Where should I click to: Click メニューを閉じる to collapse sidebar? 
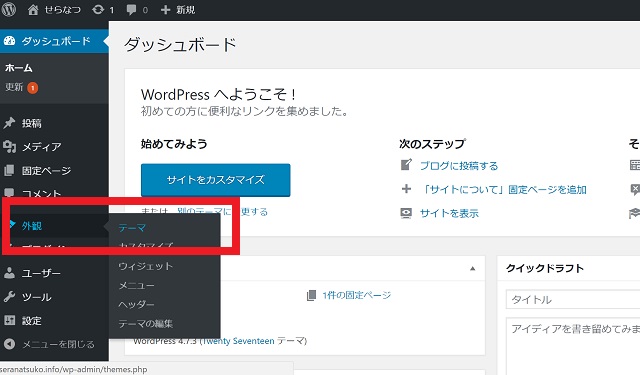coord(58,344)
